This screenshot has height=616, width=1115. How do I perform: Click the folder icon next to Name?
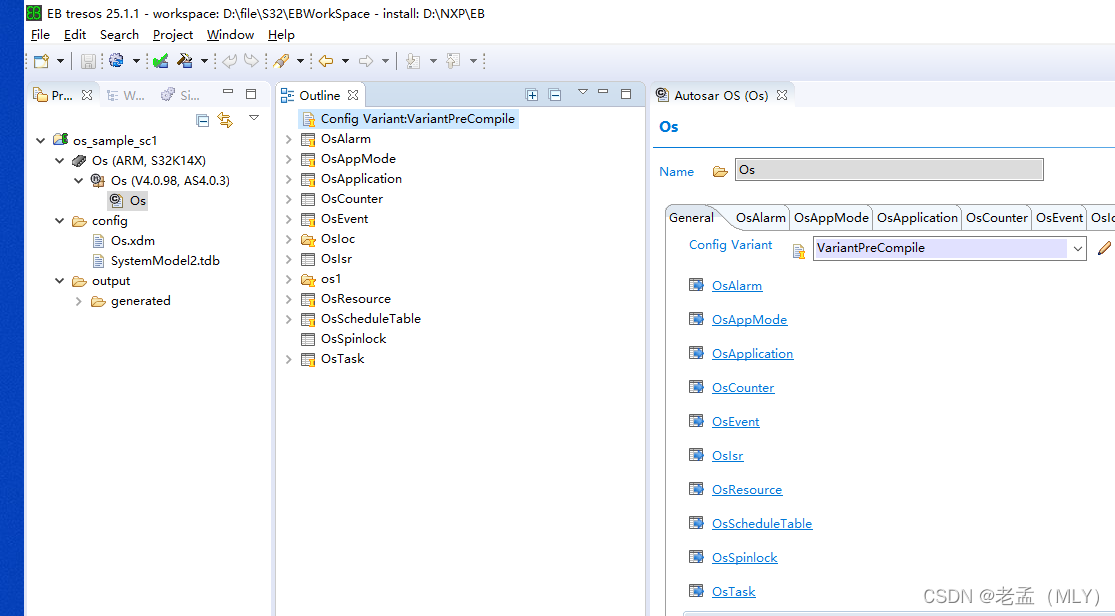720,171
